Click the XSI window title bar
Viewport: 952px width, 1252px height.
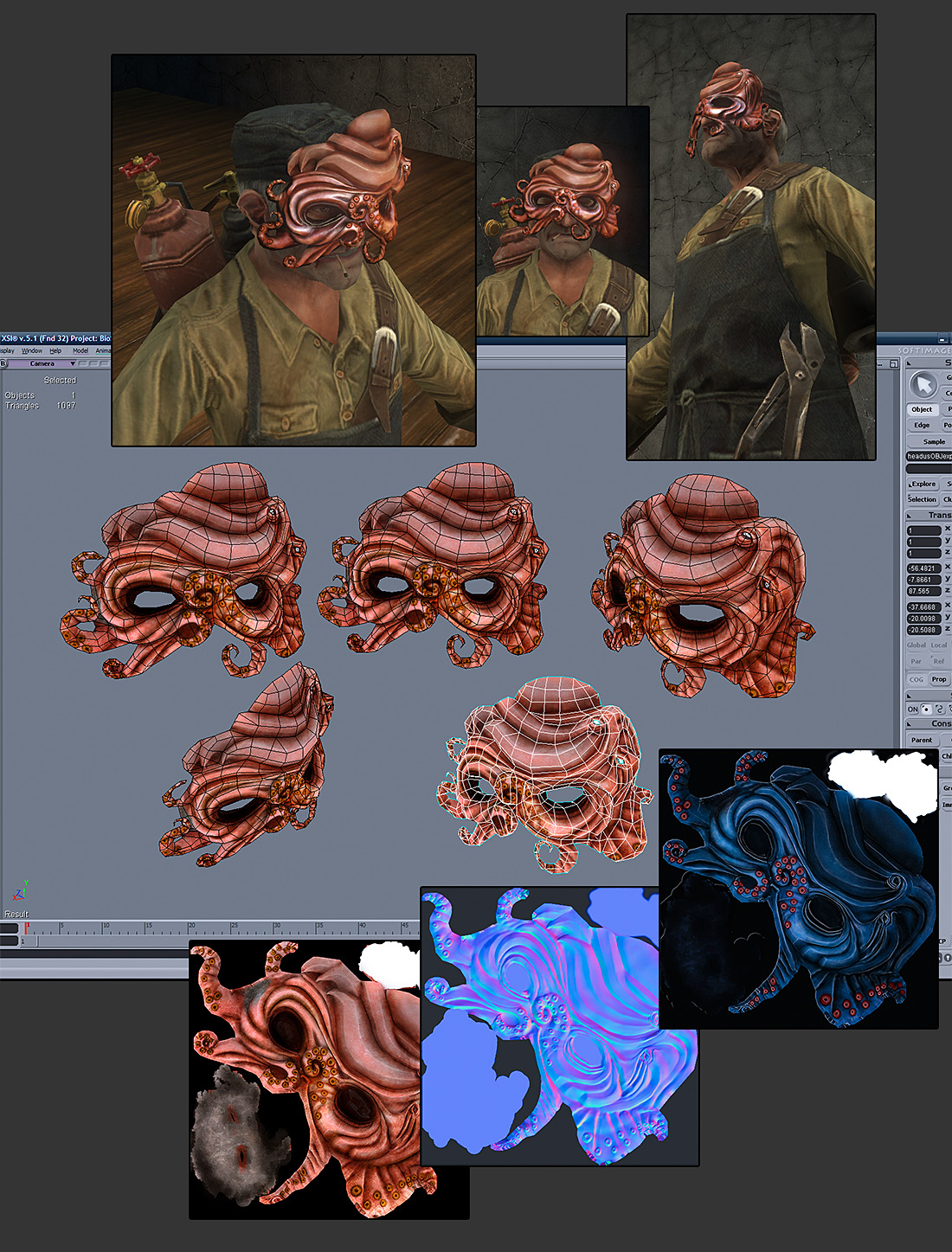click(x=55, y=338)
